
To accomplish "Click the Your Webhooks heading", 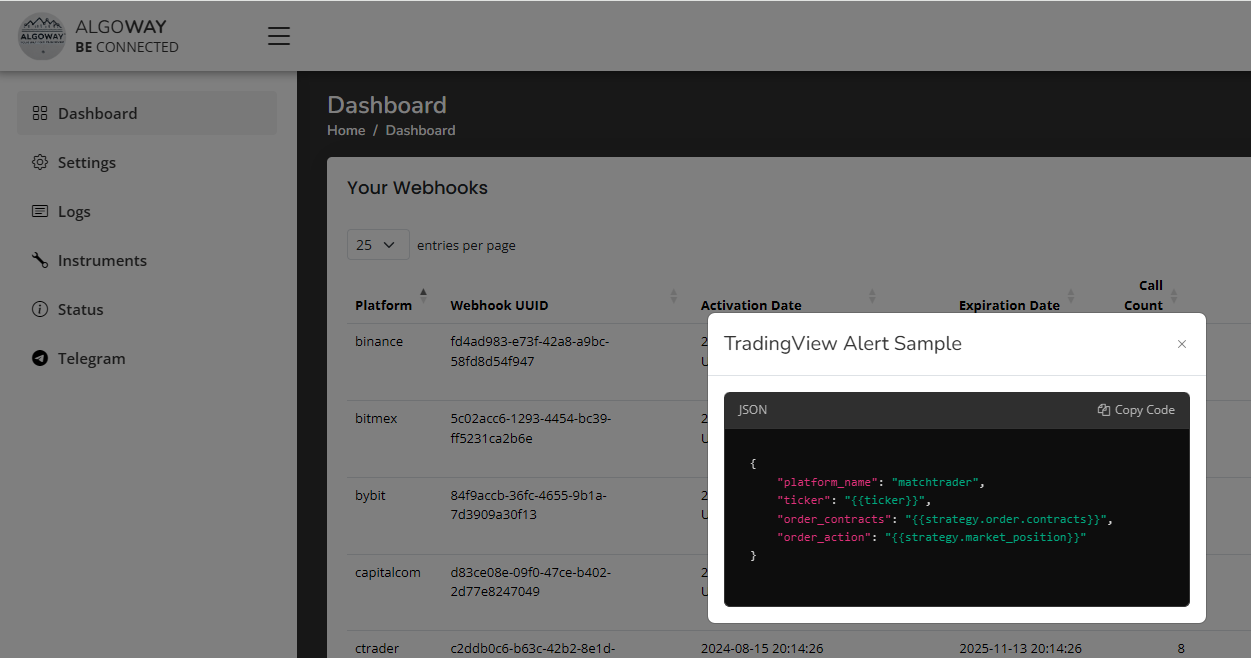I will (417, 188).
